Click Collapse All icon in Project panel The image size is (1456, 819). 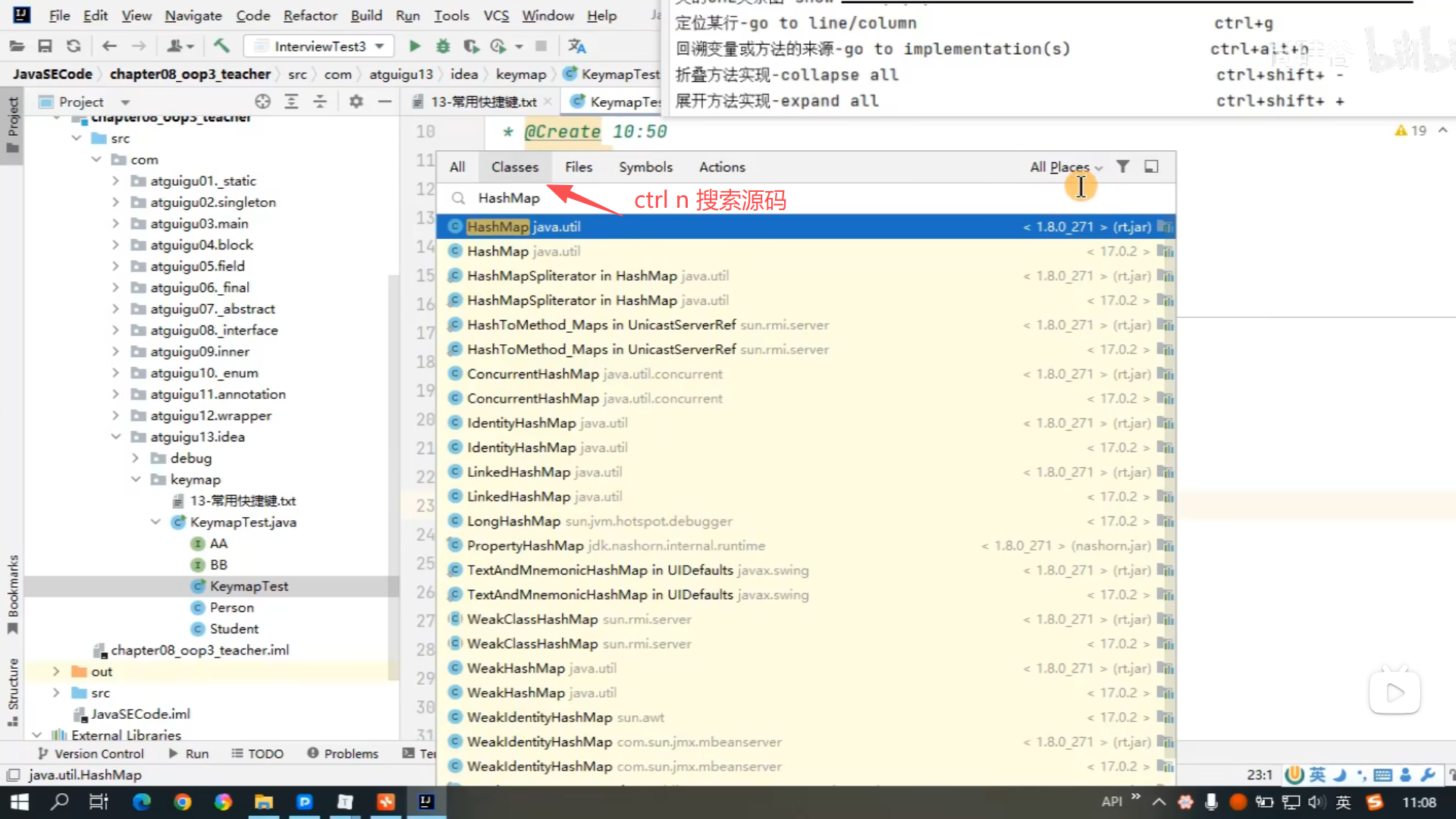click(x=320, y=102)
